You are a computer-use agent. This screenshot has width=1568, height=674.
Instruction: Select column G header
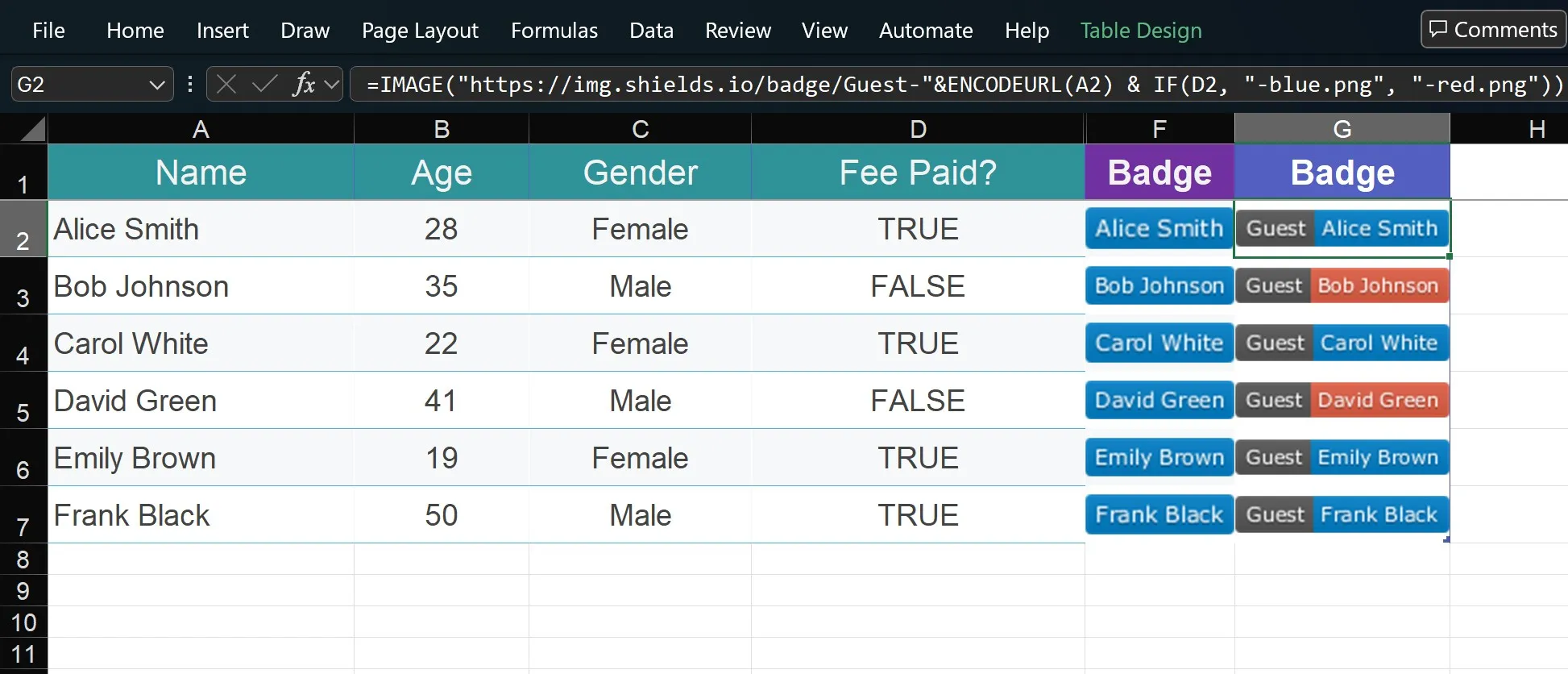coord(1342,129)
